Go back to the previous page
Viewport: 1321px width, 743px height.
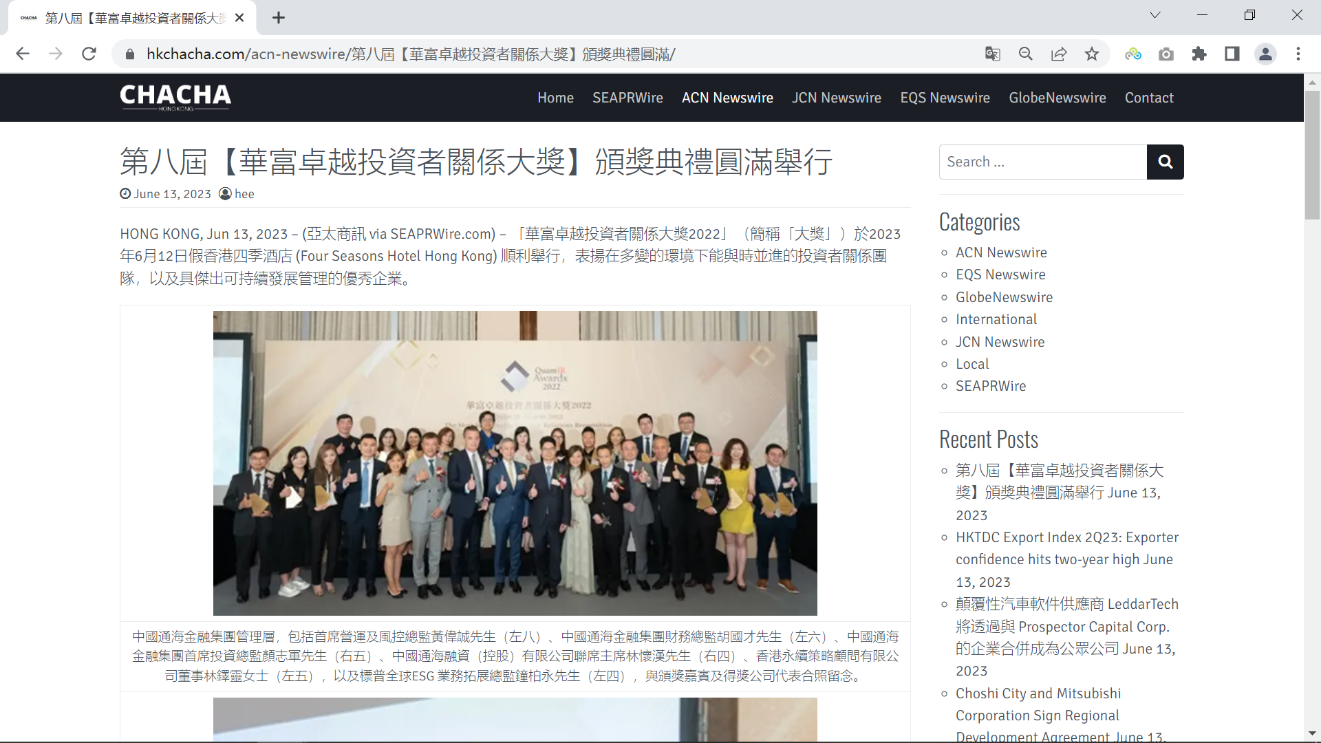tap(23, 54)
